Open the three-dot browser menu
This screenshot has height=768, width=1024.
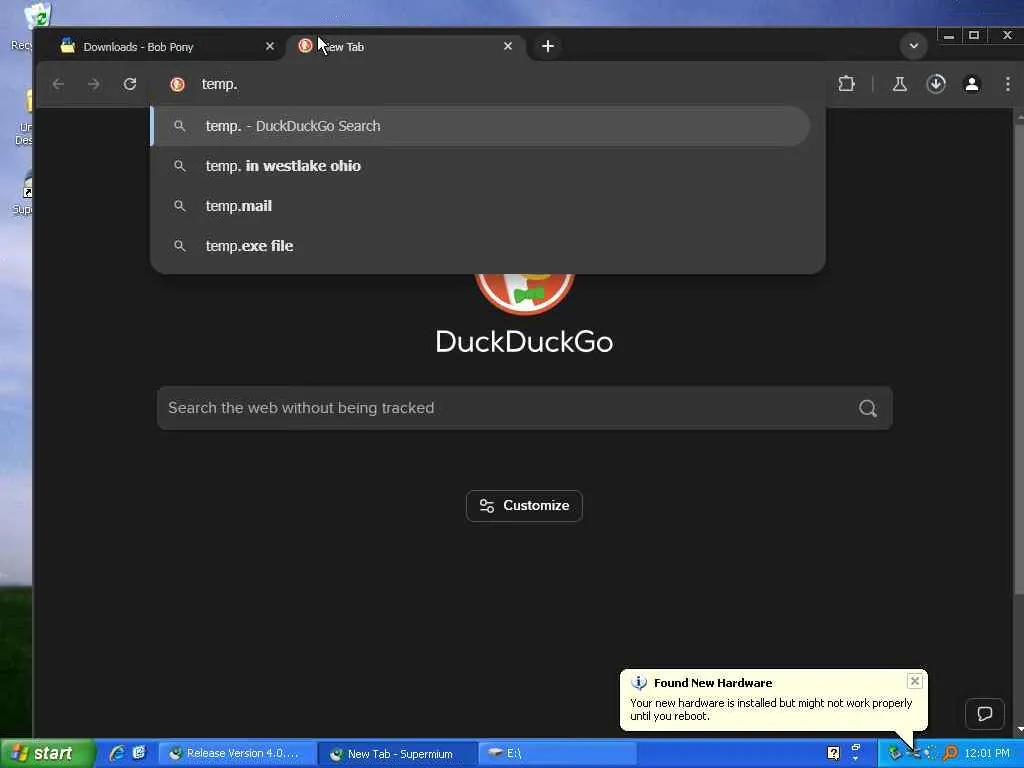1008,84
